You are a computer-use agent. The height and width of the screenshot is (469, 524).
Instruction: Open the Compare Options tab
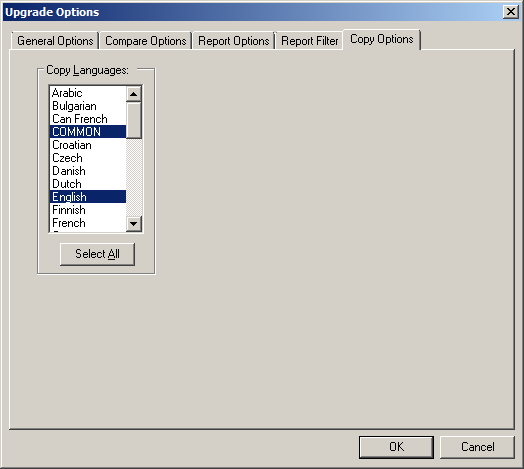tap(146, 41)
